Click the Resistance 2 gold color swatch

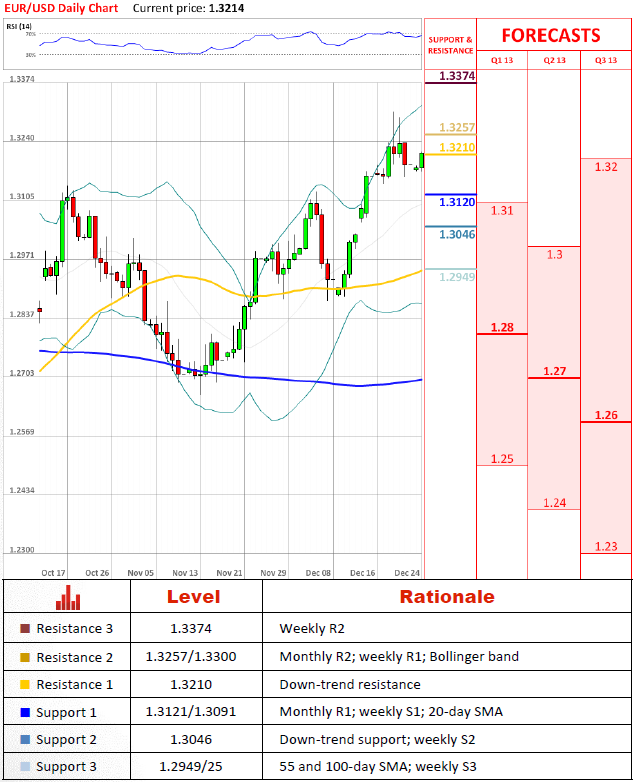(25, 657)
